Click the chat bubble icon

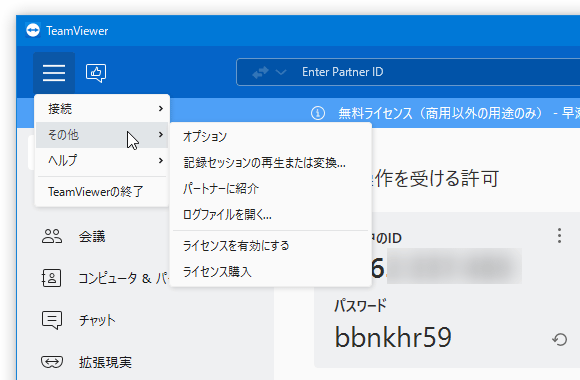(52, 320)
